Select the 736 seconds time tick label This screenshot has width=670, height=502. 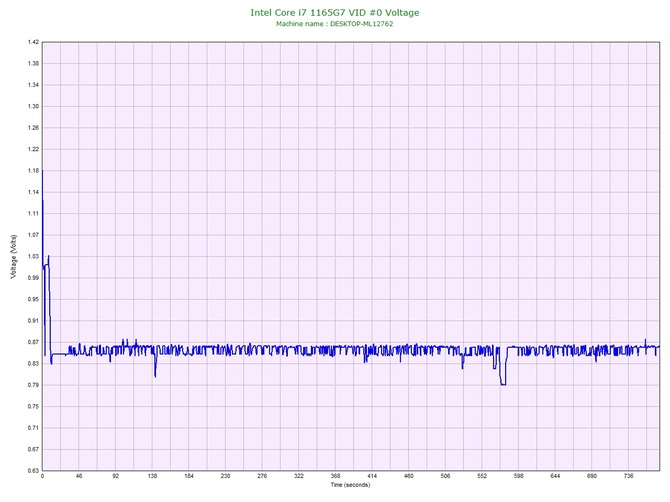[629, 476]
